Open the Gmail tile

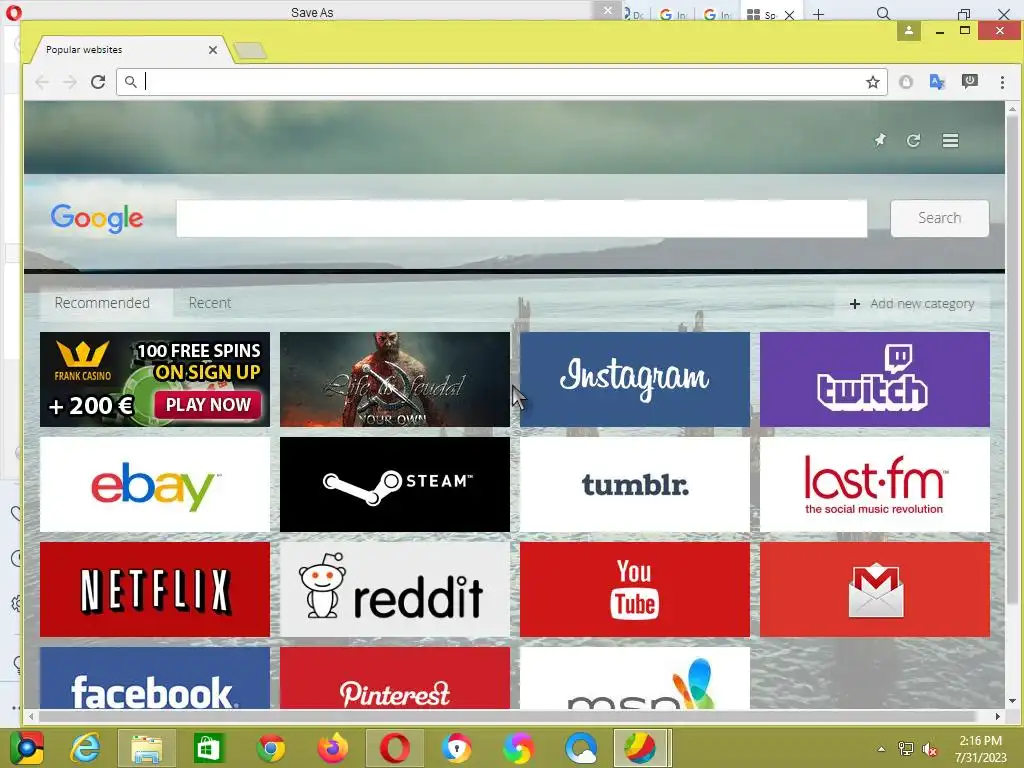(x=874, y=589)
